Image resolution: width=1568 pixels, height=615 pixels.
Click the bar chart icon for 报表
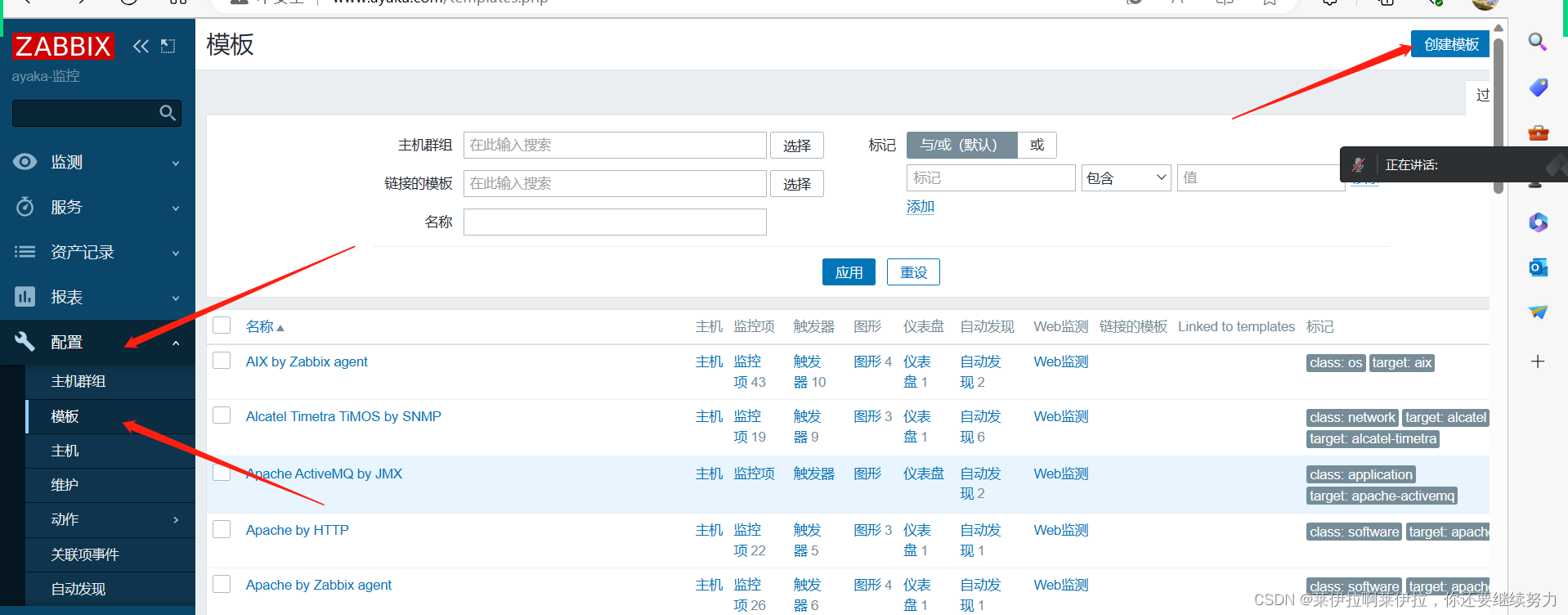pyautogui.click(x=25, y=297)
